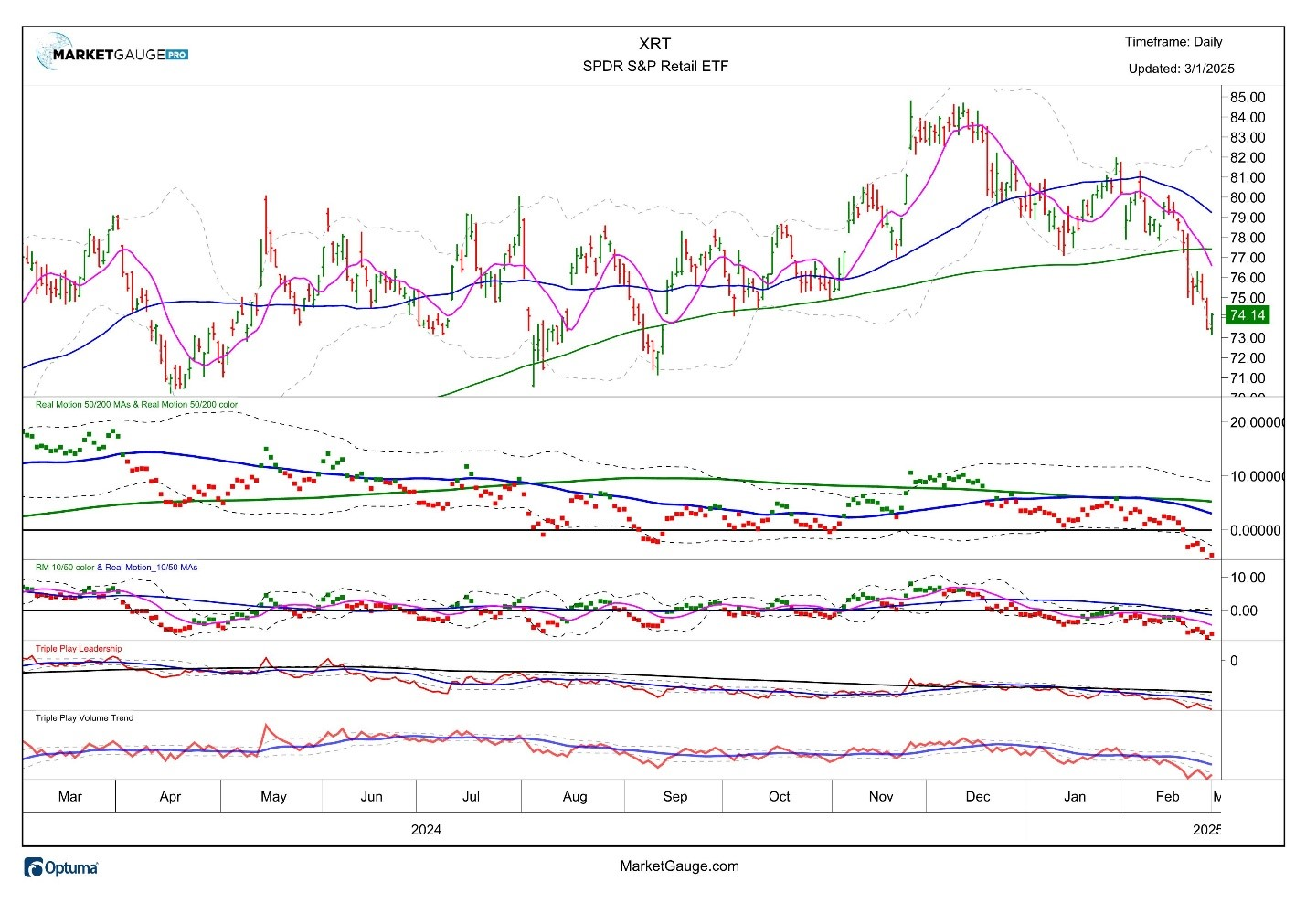Image resolution: width=1306 pixels, height=924 pixels.
Task: Click the 2024 year label
Action: point(426,830)
